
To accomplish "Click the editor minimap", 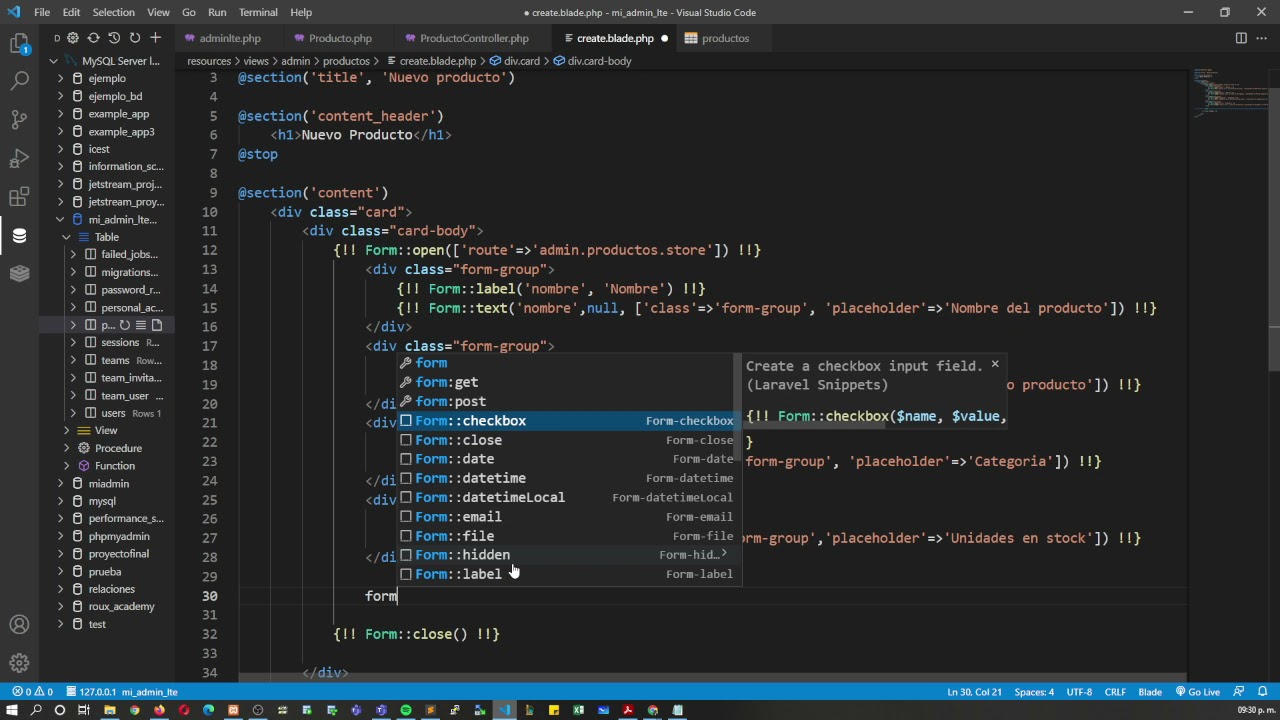I will 1230,95.
